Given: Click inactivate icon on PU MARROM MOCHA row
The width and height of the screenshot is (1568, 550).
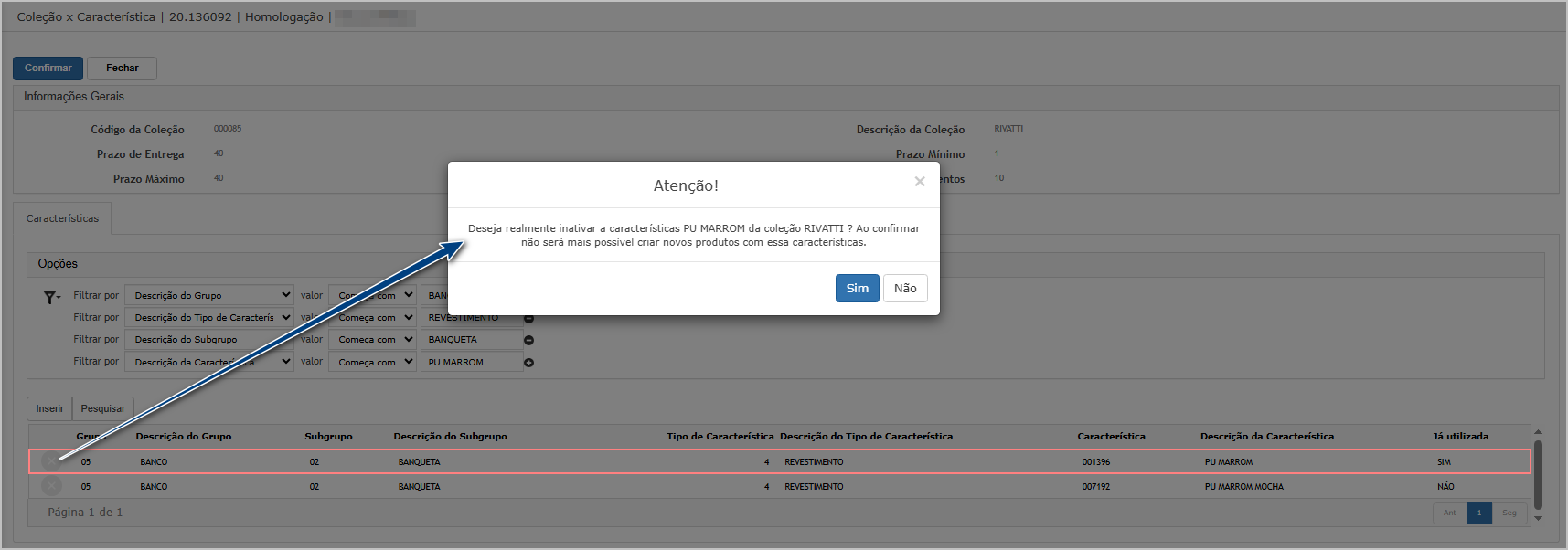Looking at the screenshot, I should (52, 486).
